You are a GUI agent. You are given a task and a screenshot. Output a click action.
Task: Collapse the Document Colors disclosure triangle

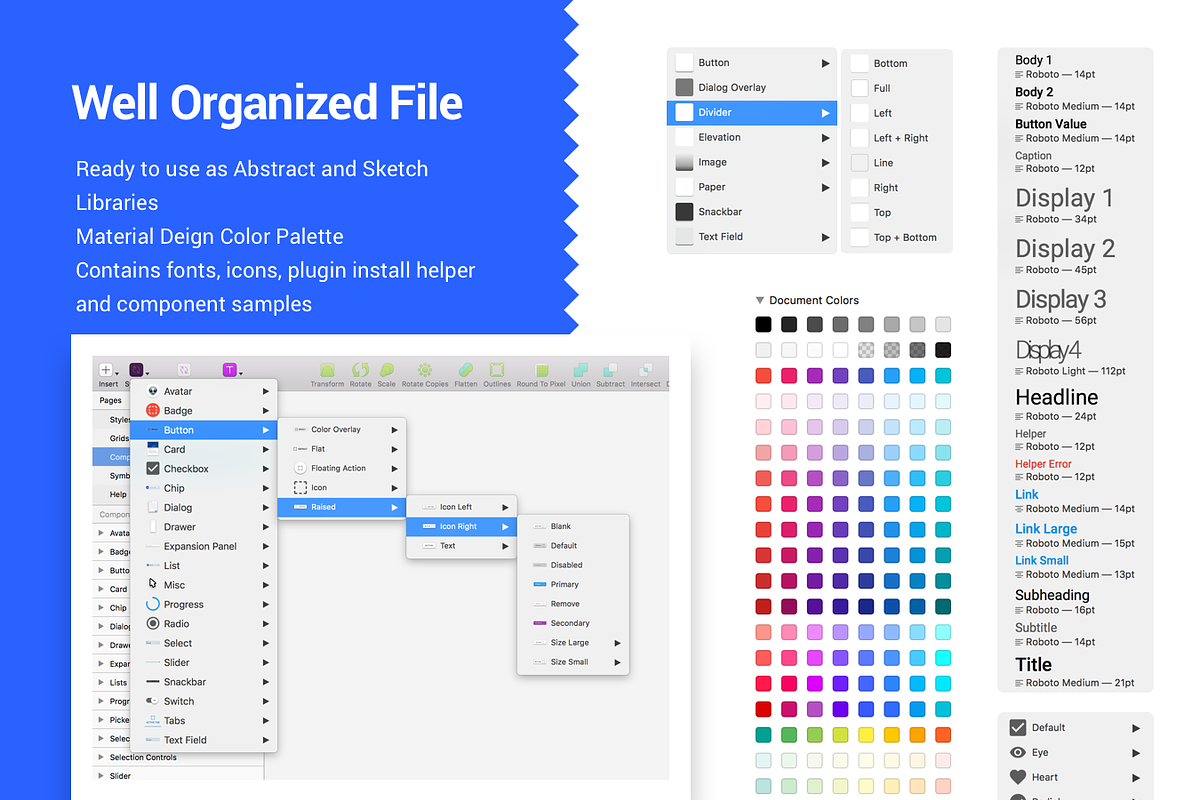760,300
